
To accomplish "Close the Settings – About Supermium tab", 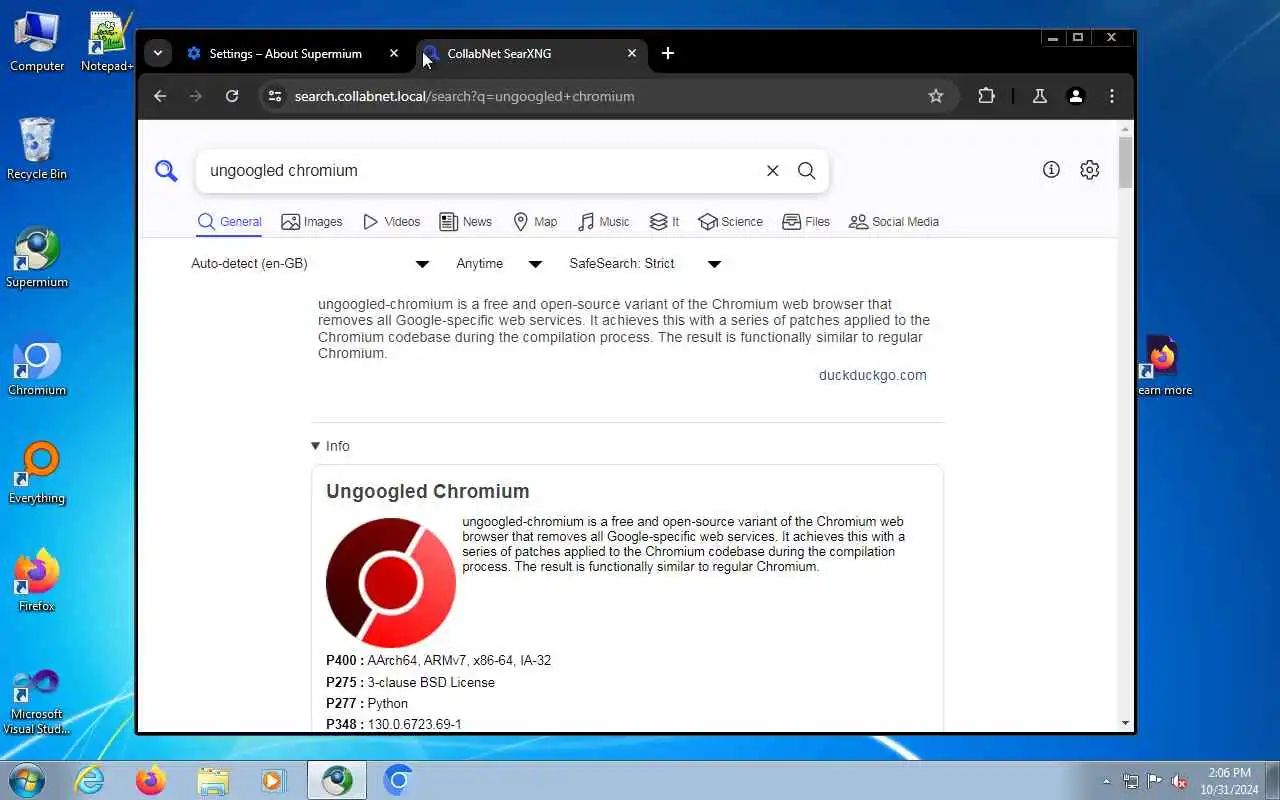I will 394,54.
